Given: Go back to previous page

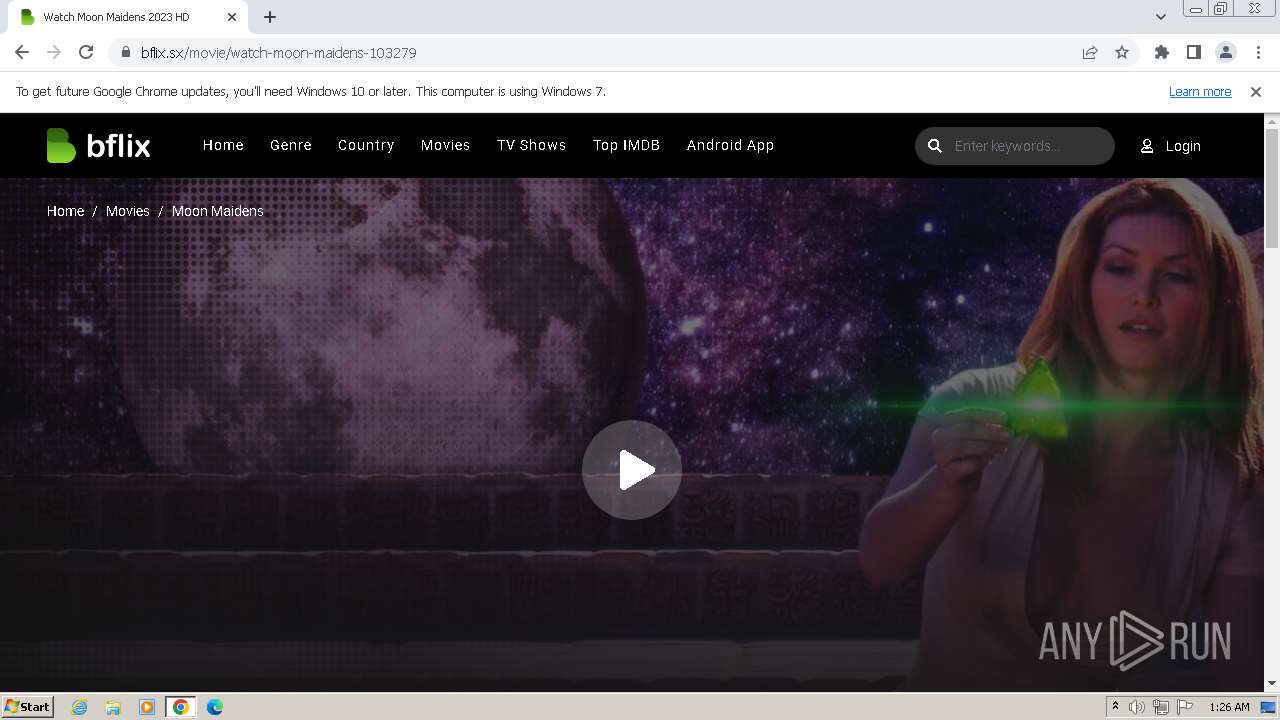Looking at the screenshot, I should 22,52.
